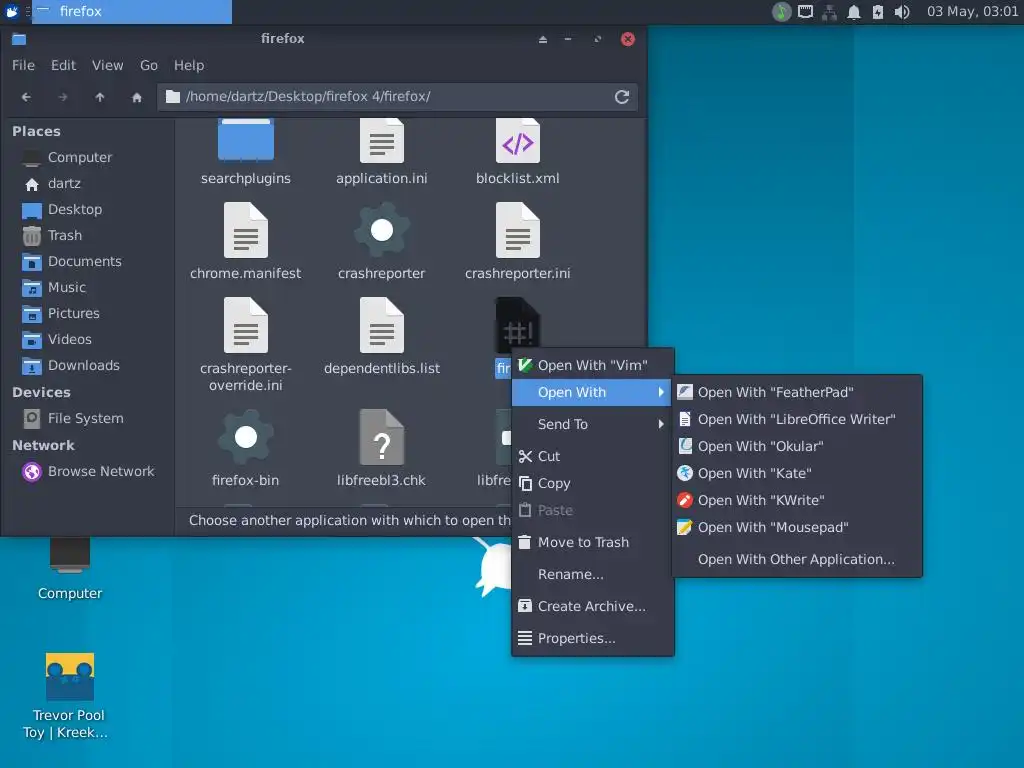Choose Open With "KWrite"
The height and width of the screenshot is (768, 1024).
point(797,500)
